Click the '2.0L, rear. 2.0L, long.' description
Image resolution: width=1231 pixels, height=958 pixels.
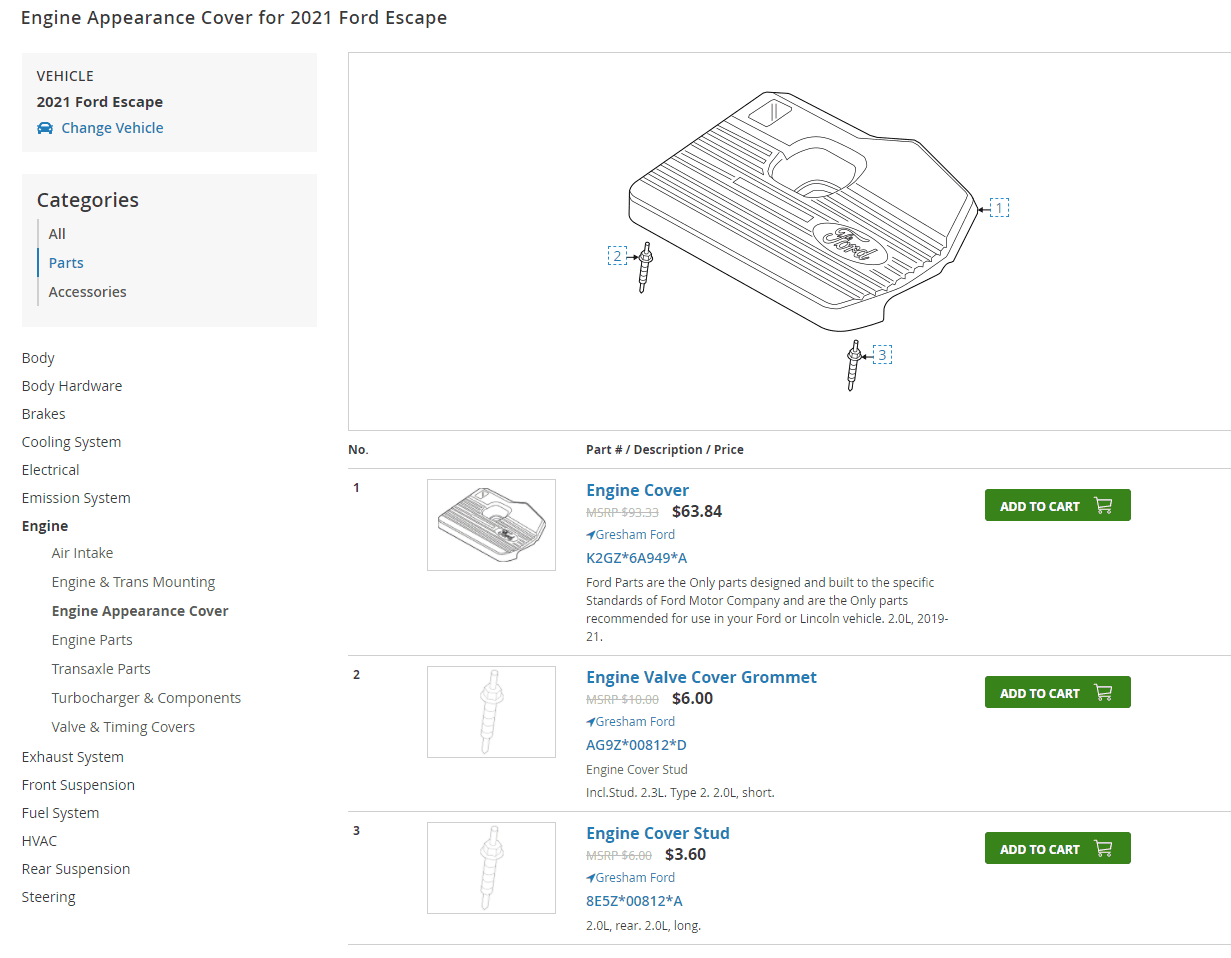[643, 926]
